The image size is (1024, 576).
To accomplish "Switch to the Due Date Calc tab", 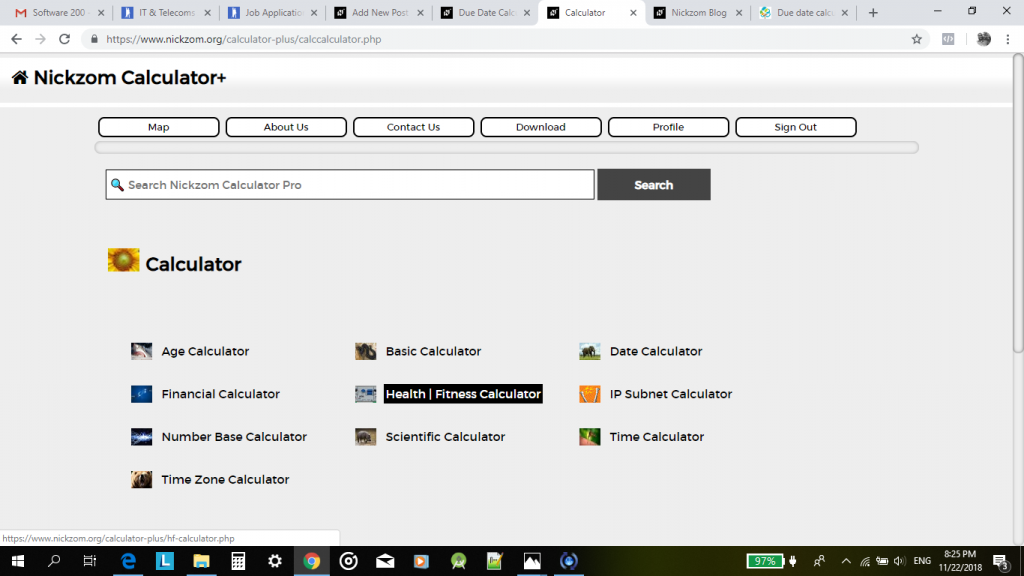I will pos(486,12).
